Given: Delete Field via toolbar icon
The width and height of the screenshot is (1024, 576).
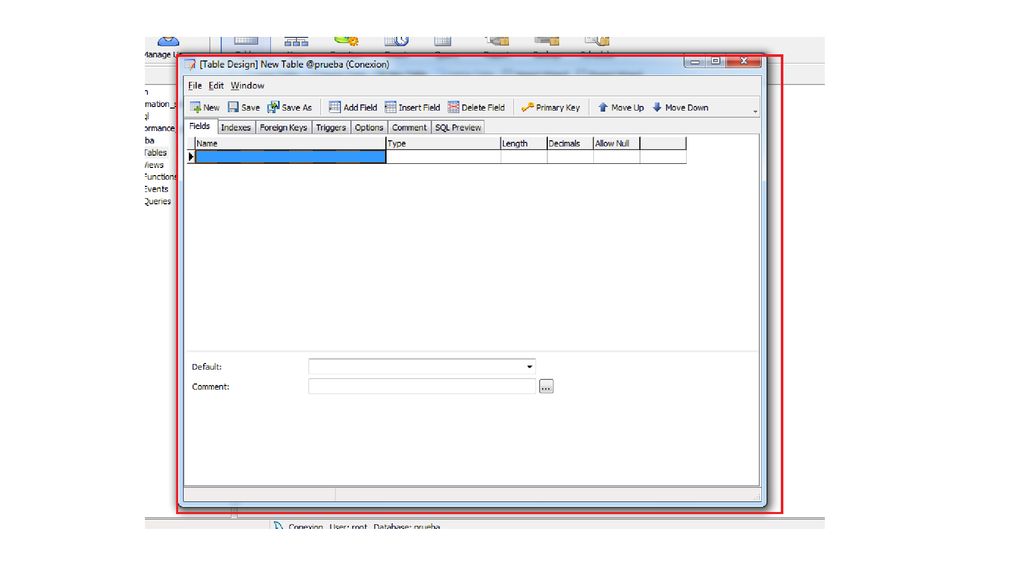Looking at the screenshot, I should (x=453, y=107).
